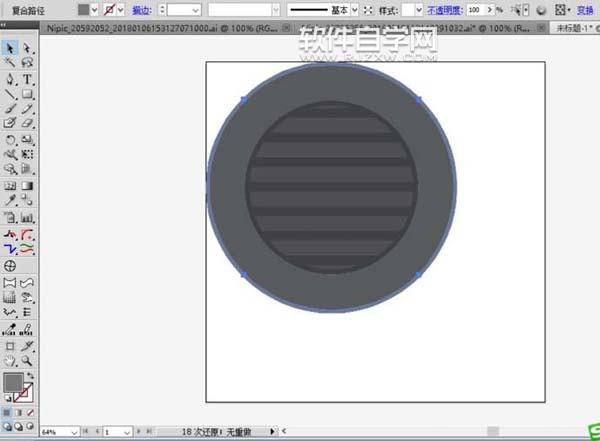Image resolution: width=600 pixels, height=441 pixels.
Task: Click the crosshair circle plugin tool
Action: 10,266
